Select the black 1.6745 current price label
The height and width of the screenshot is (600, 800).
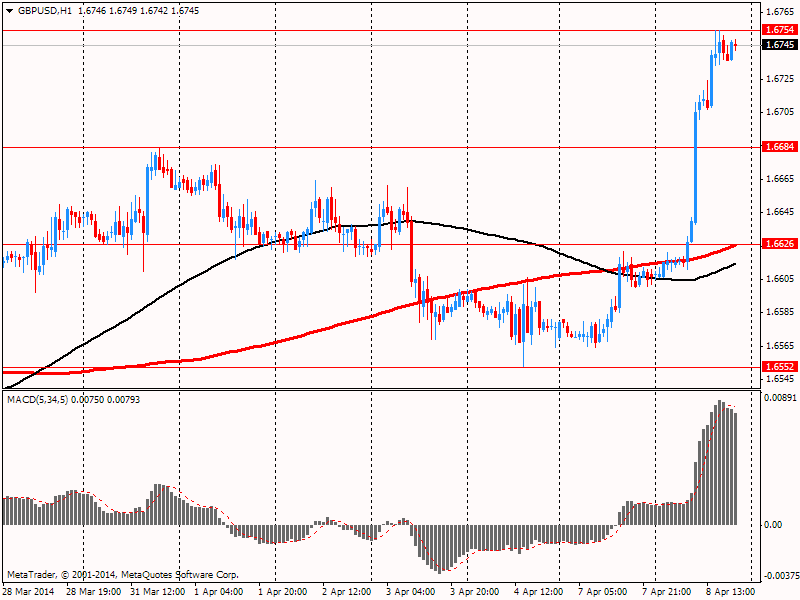click(x=780, y=45)
